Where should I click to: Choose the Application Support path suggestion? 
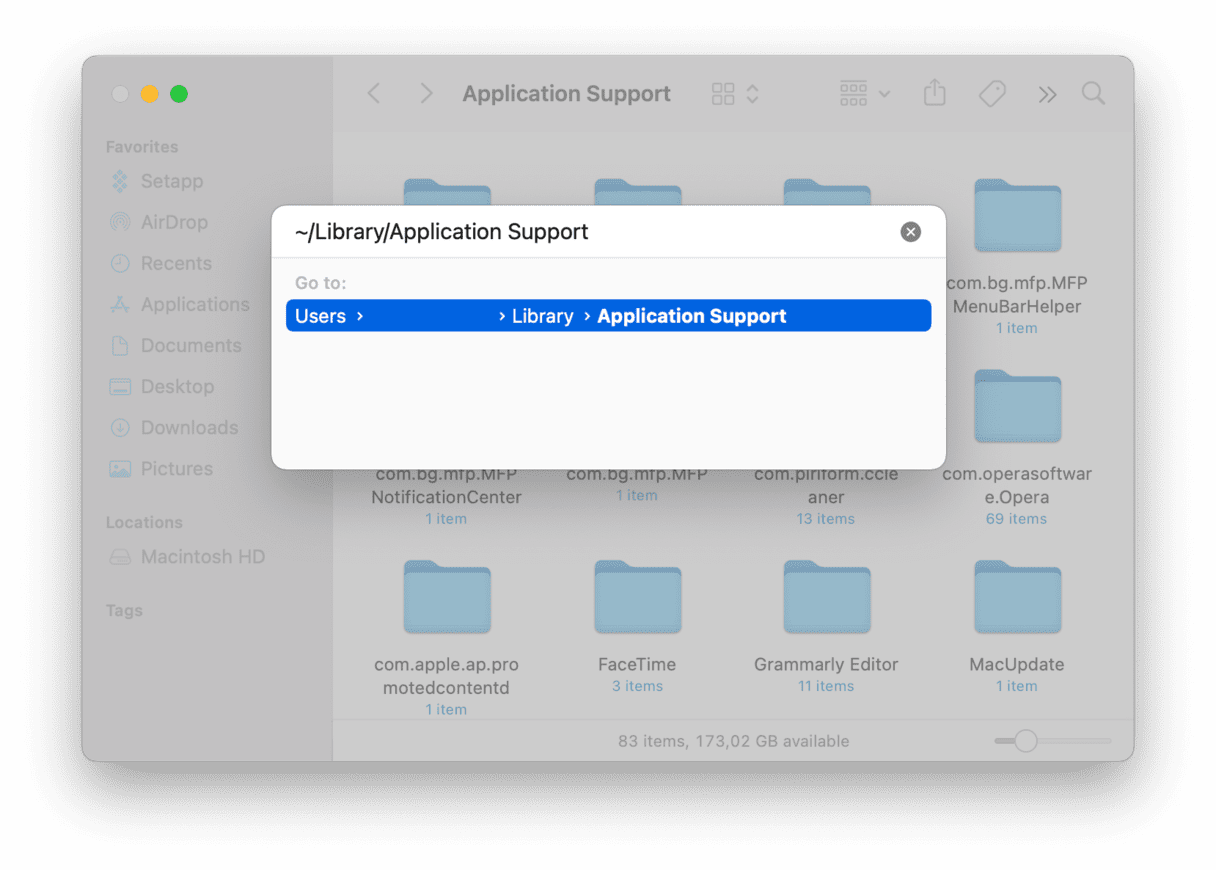point(608,316)
